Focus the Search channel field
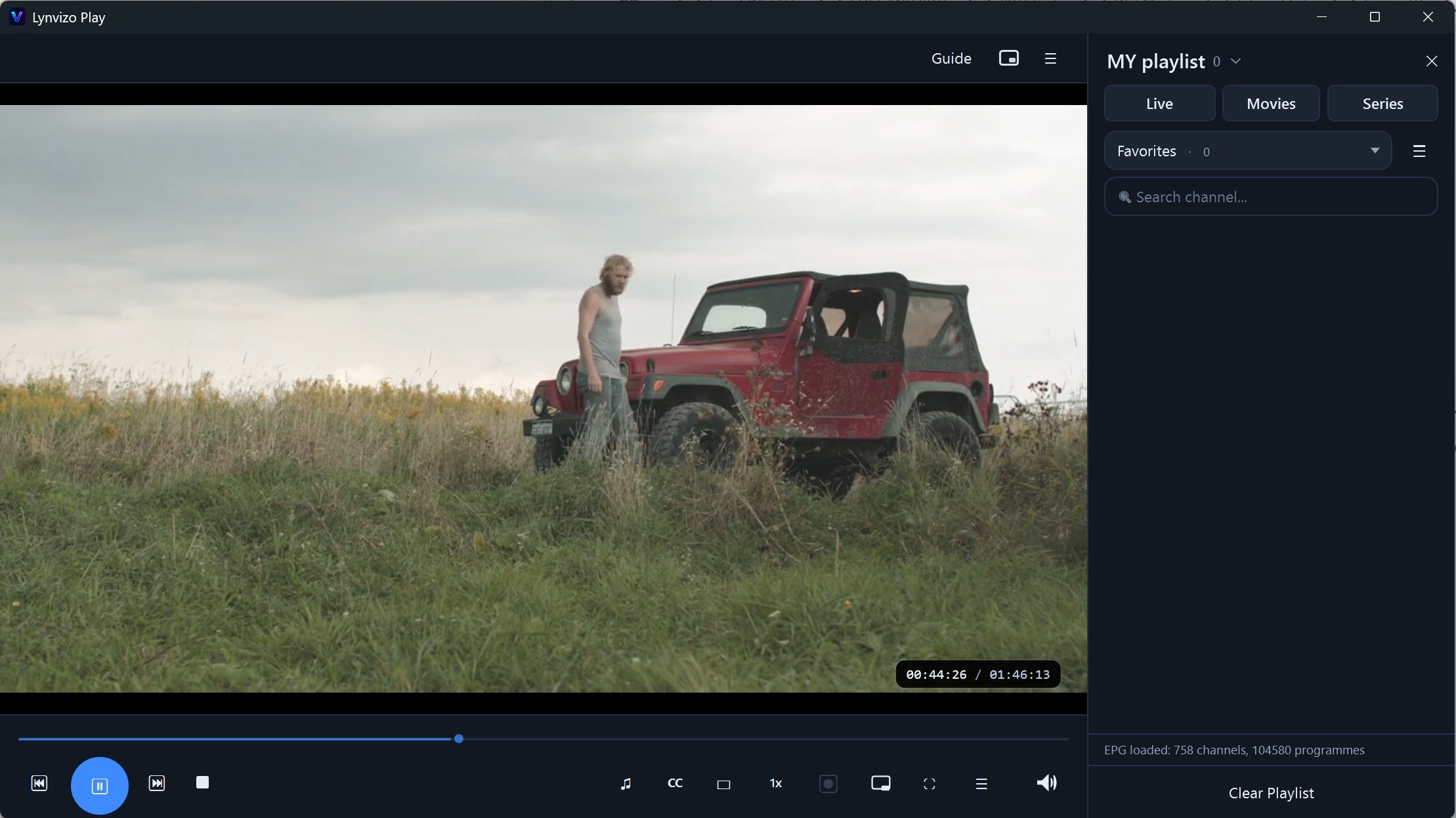The image size is (1456, 818). (x=1271, y=196)
